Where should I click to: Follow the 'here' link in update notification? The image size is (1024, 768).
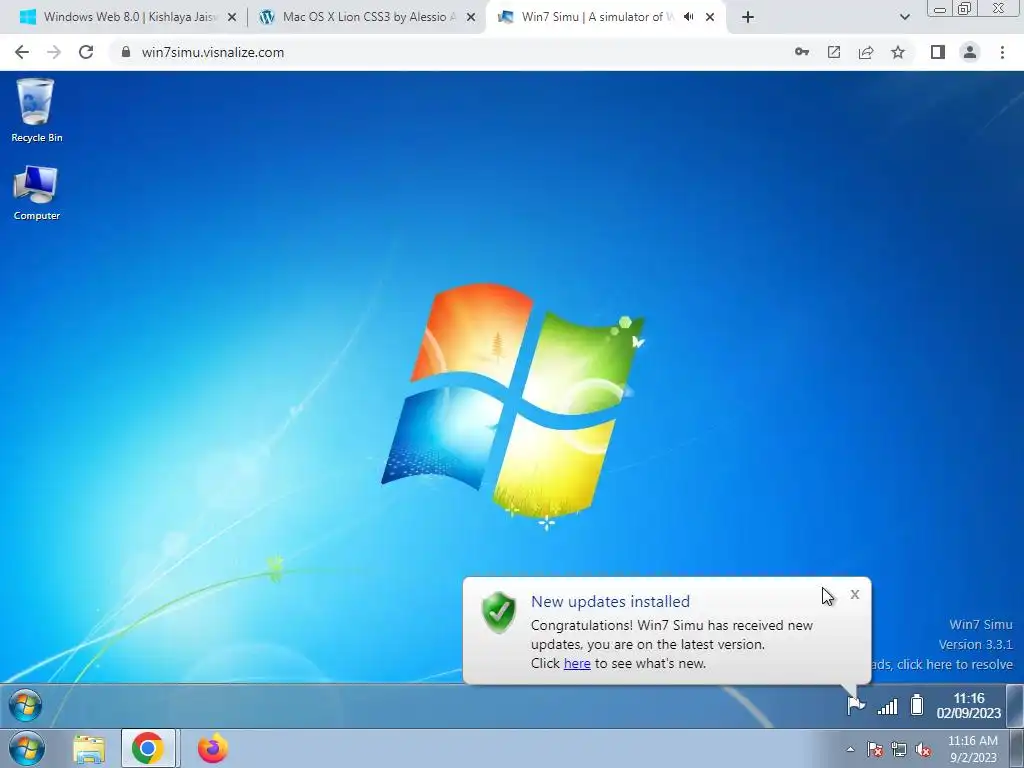pyautogui.click(x=577, y=663)
